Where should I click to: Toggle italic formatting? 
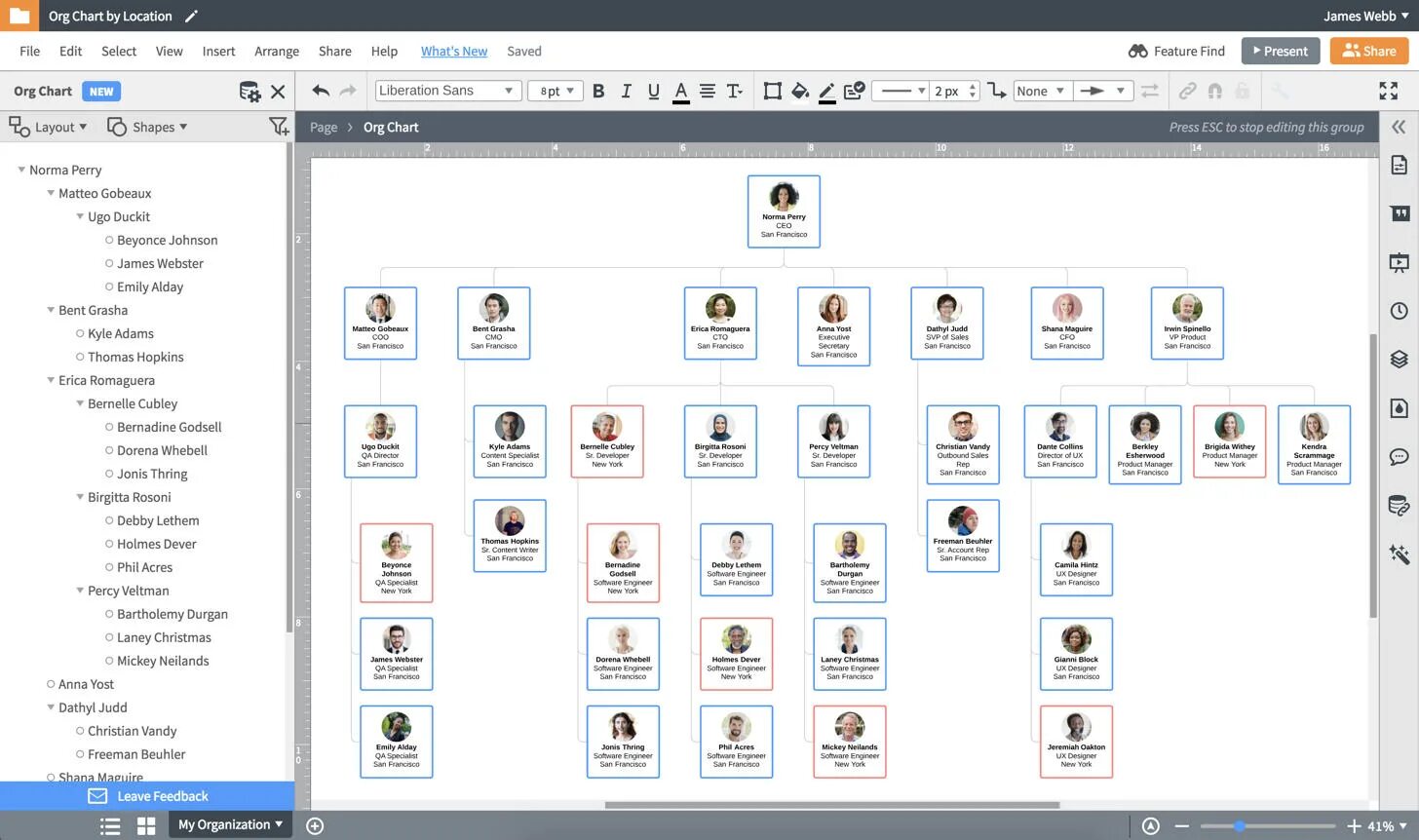(626, 91)
